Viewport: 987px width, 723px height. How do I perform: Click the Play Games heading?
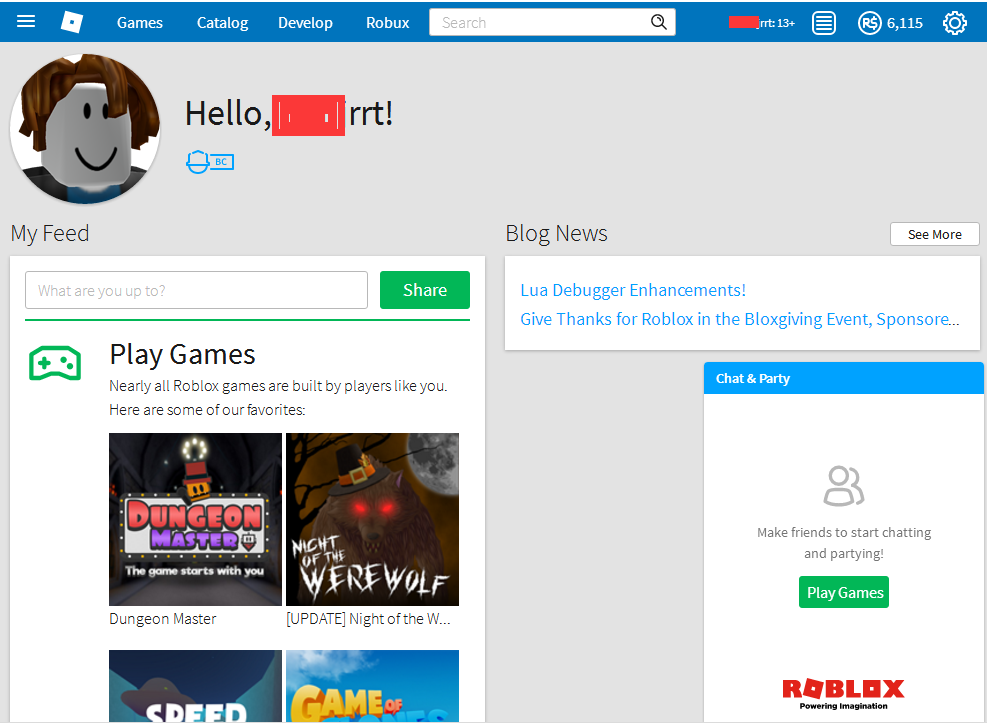183,354
